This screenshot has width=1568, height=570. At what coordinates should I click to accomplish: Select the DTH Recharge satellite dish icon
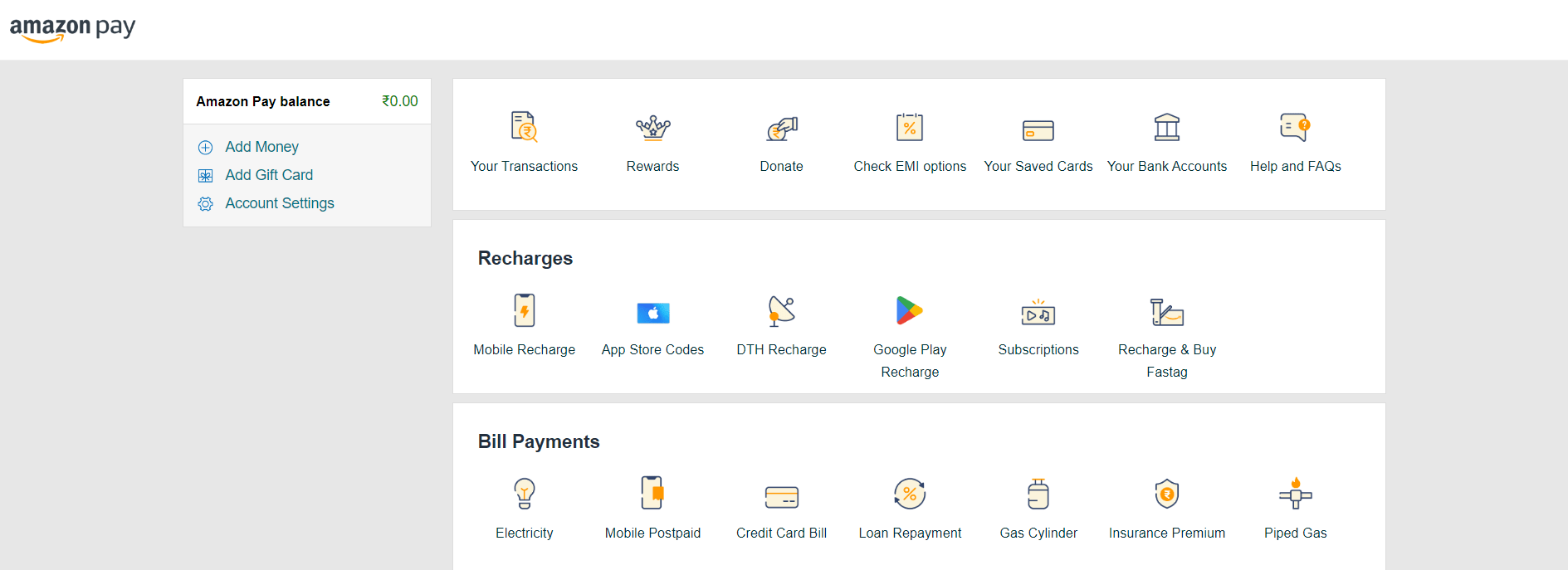pos(782,310)
